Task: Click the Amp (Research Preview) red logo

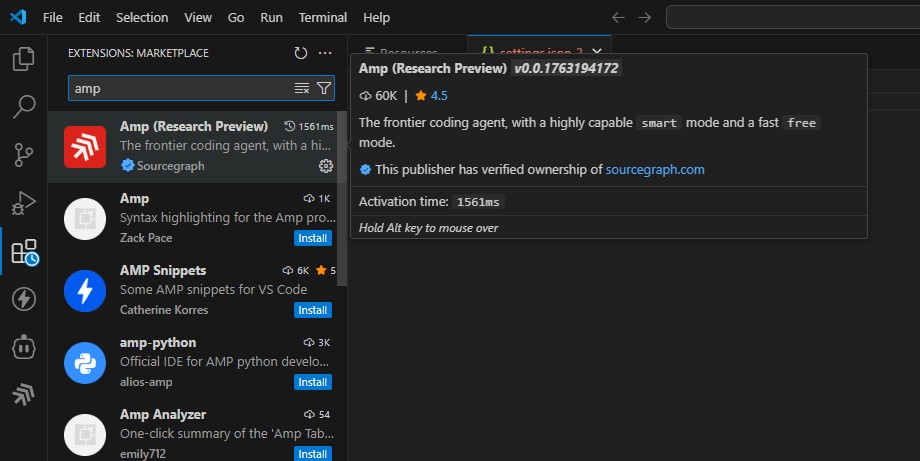Action: coord(85,147)
